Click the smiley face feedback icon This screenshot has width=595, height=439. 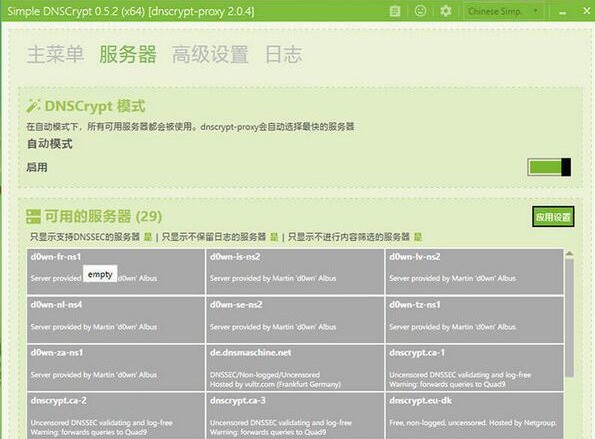420,11
